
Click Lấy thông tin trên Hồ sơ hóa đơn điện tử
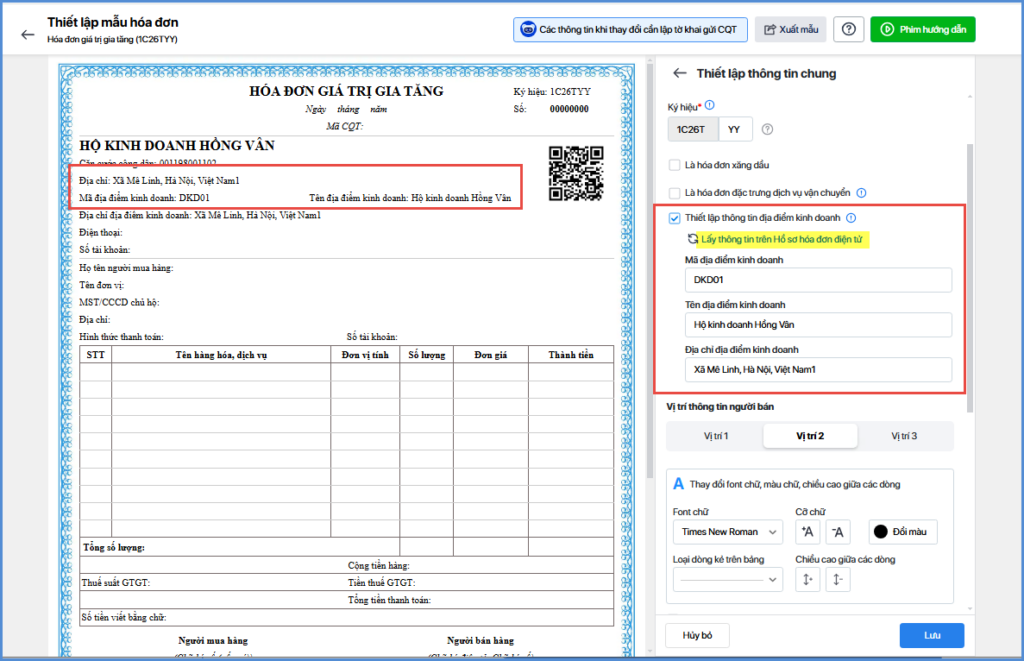[x=781, y=239]
